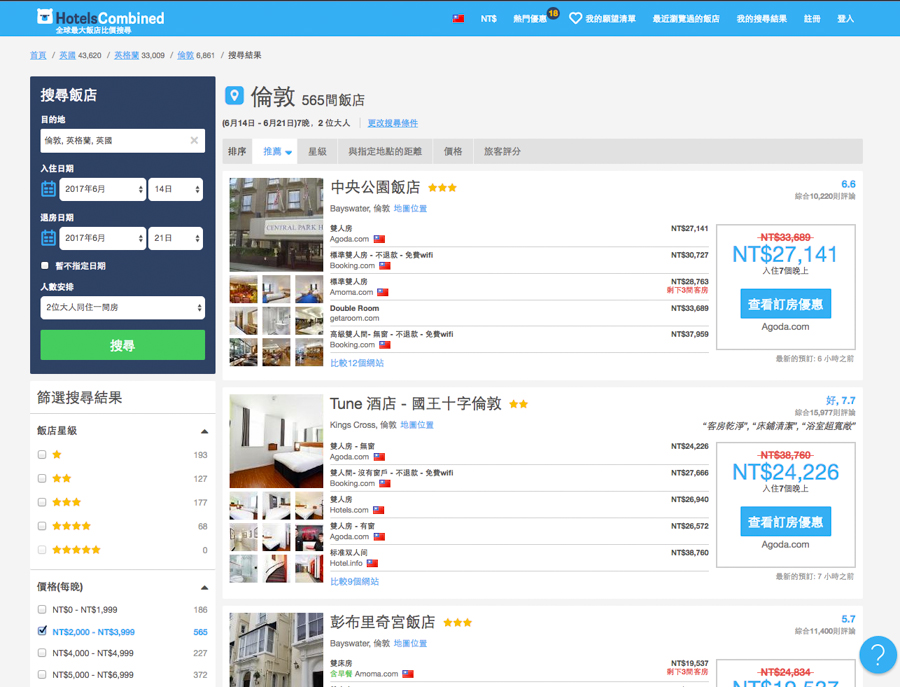This screenshot has width=900, height=687.
Task: Open 最近瀏覽過的飯店 in header
Action: [686, 19]
